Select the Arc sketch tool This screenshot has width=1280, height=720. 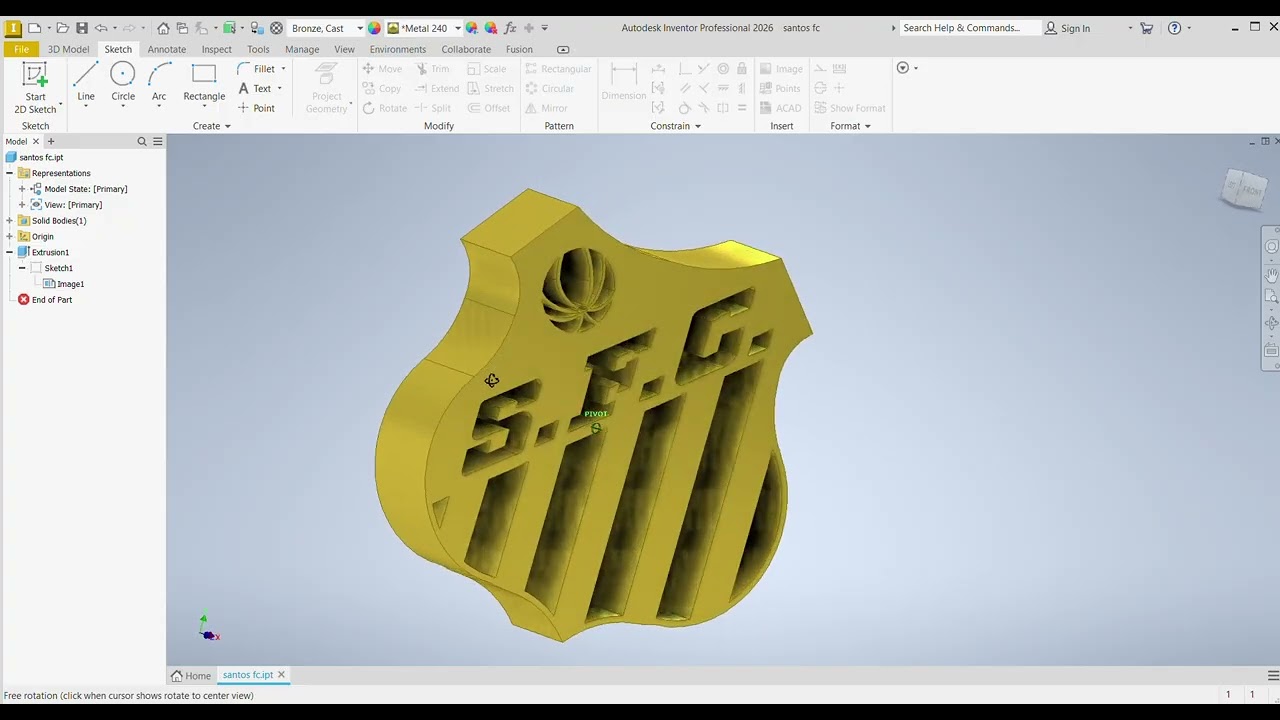(159, 84)
